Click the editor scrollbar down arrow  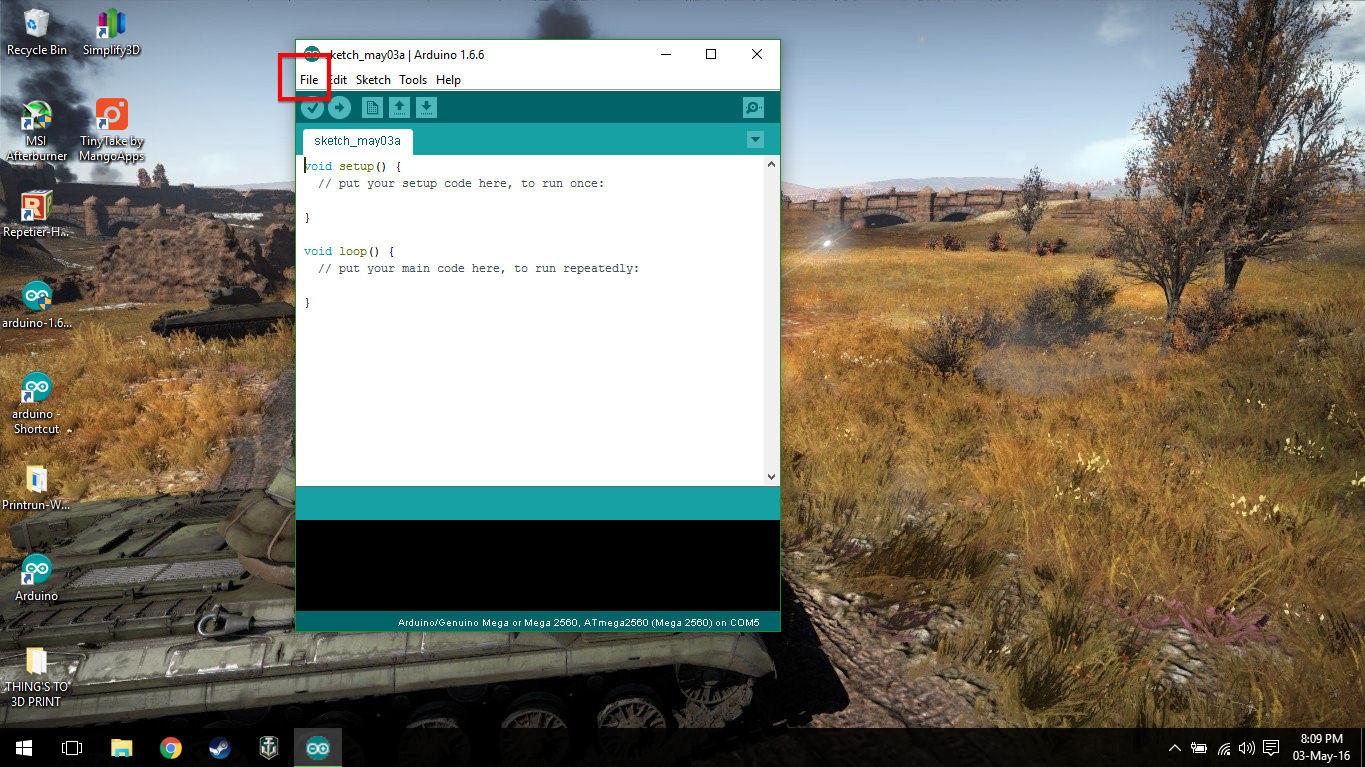click(771, 478)
